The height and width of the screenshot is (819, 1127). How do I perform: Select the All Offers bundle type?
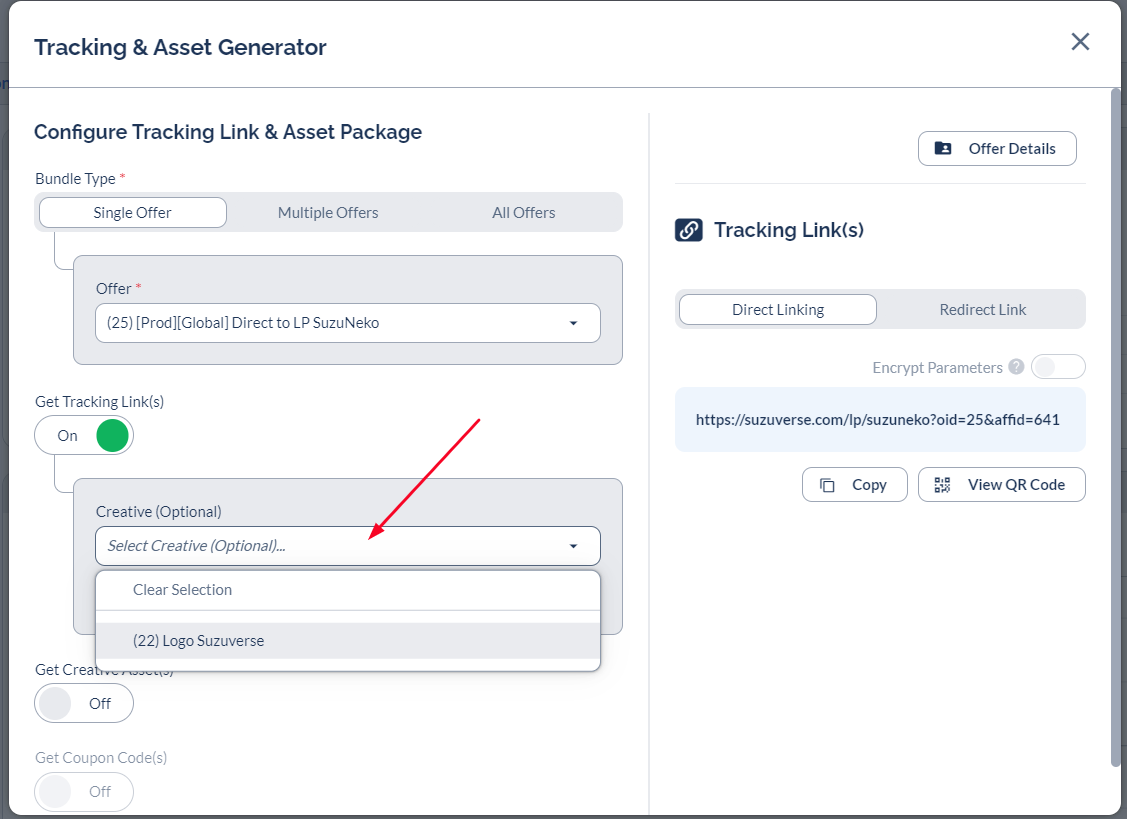523,212
